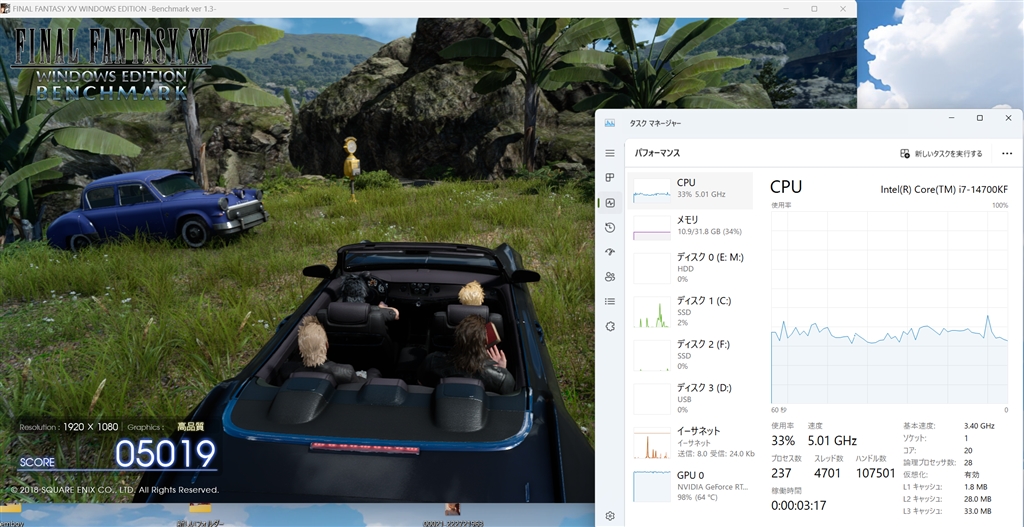
Task: Select GPU 0 NVIDIA GeForce entry
Action: click(690, 486)
